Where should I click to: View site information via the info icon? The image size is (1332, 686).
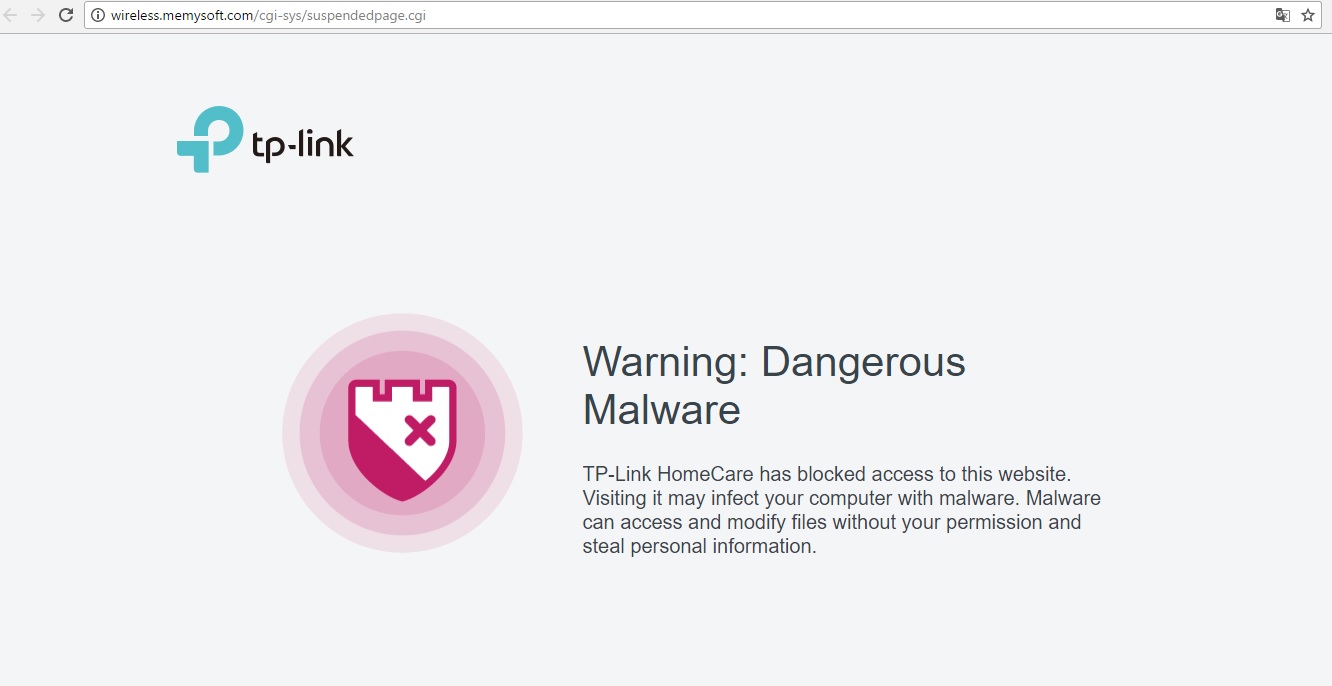(x=98, y=15)
